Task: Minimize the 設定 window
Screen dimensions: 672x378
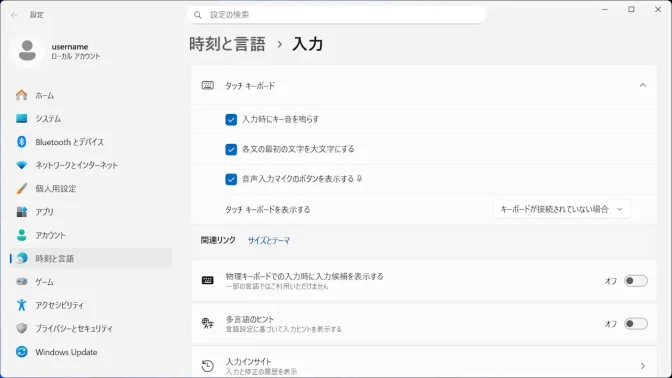Action: click(x=605, y=9)
